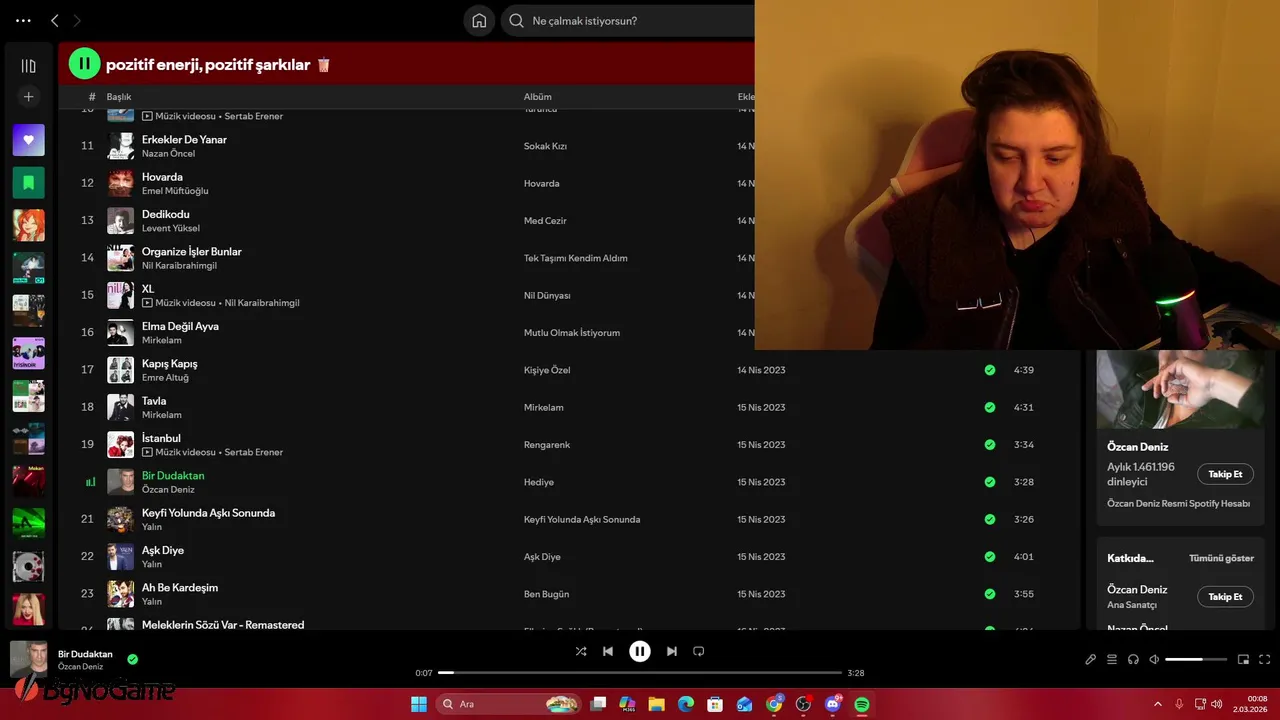Viewport: 1280px width, 720px height.
Task: Toggle saved checkmark on Keyfi Yolunda row
Action: pos(990,519)
